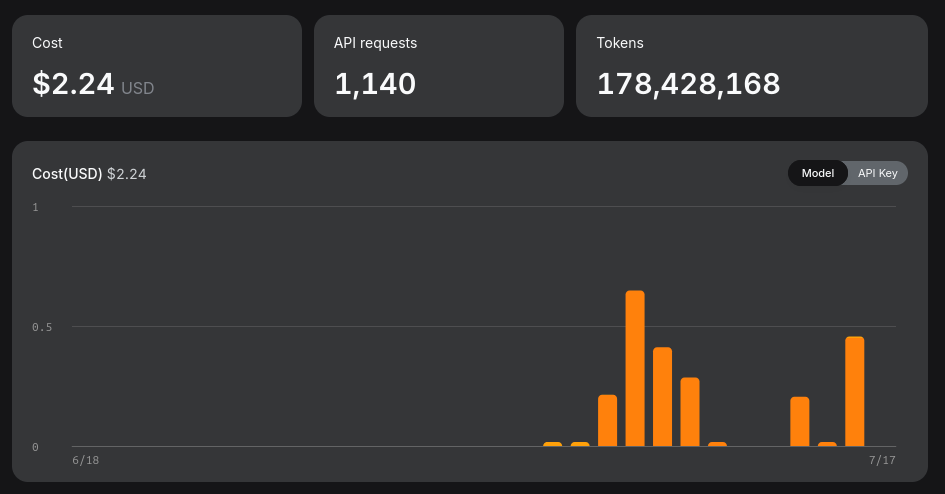This screenshot has width=945, height=494.
Task: Click the last orange bar near 7/17
Action: click(x=855, y=392)
